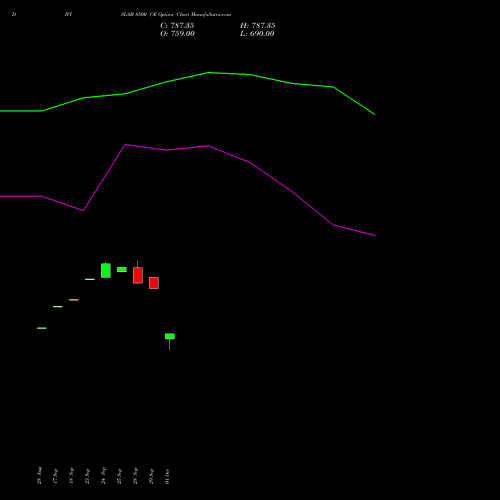500x500 pixels.
Task: Click the '26 Sep' date axis label
Action: click(135, 476)
